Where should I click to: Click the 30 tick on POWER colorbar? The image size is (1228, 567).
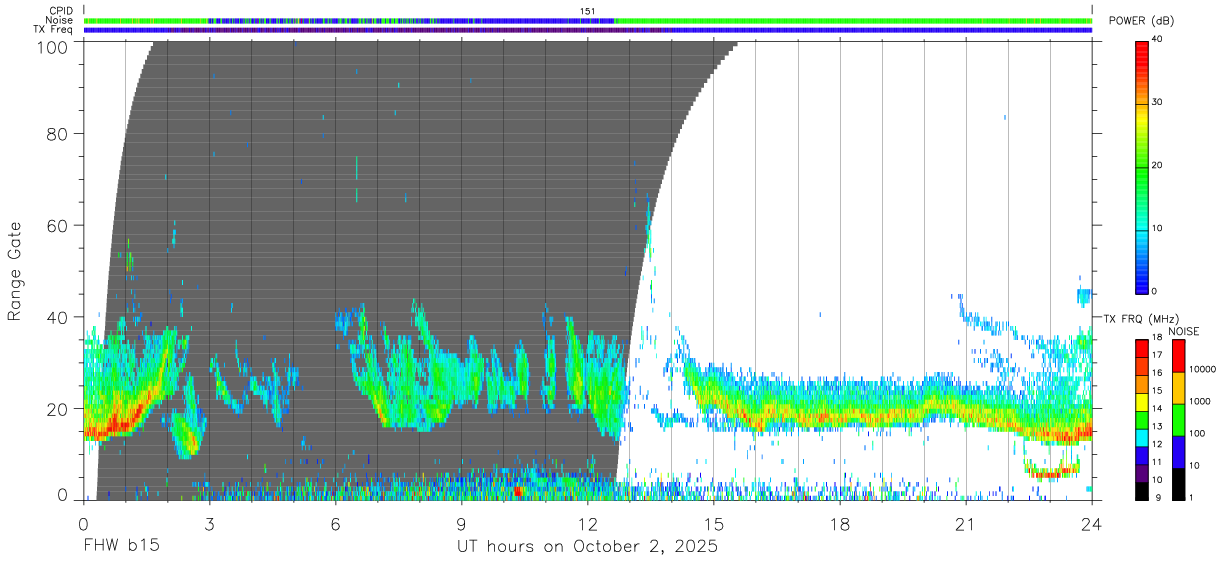click(x=1159, y=102)
